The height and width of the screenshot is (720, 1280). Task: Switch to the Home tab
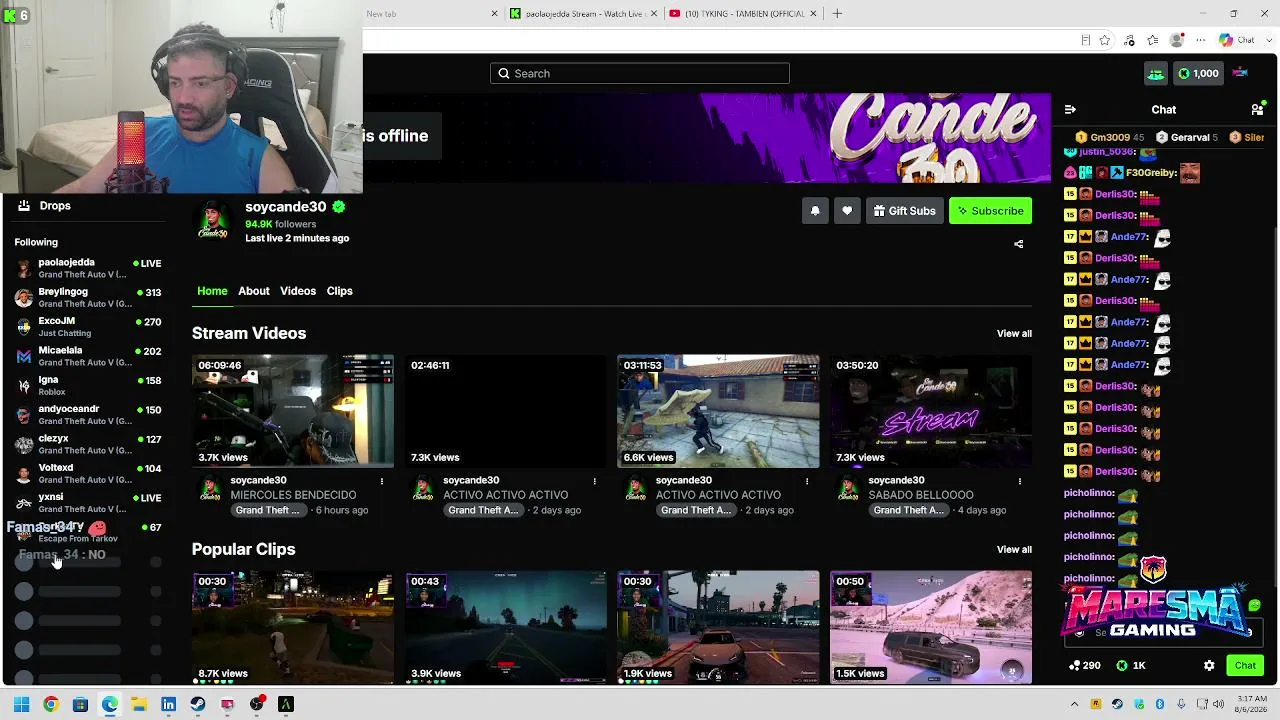[x=212, y=291]
